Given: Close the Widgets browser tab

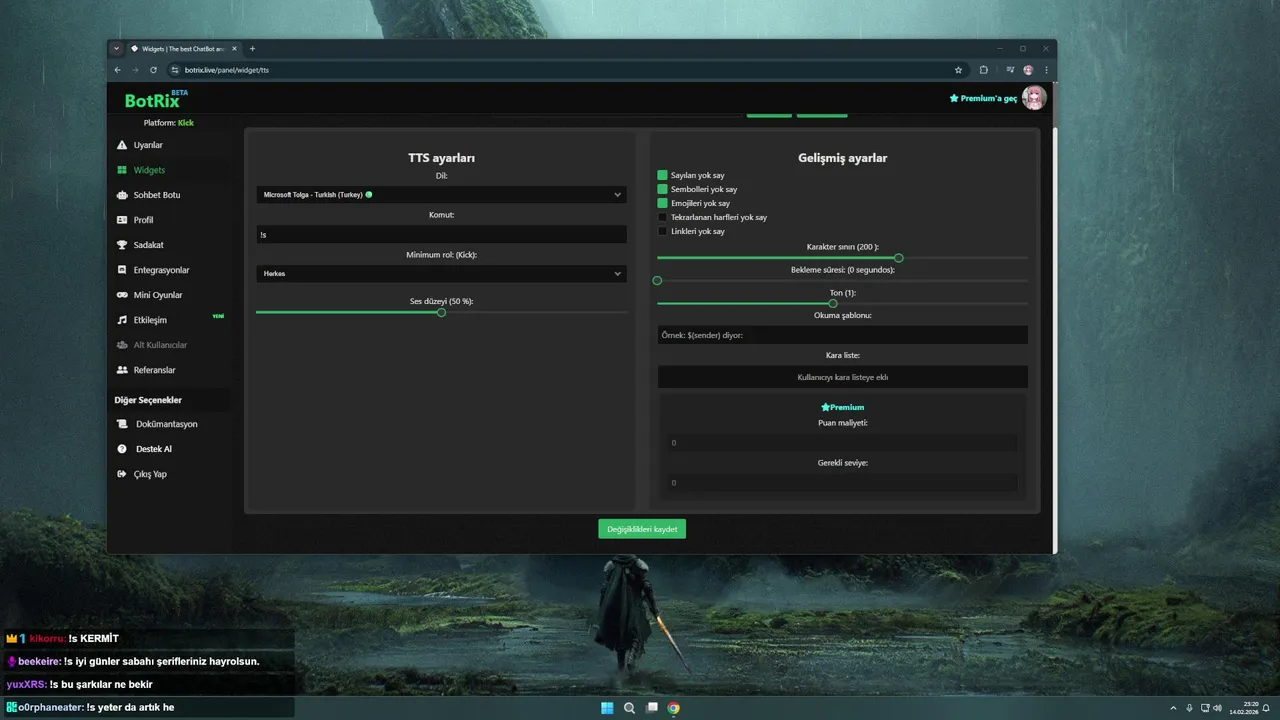Looking at the screenshot, I should tap(234, 48).
